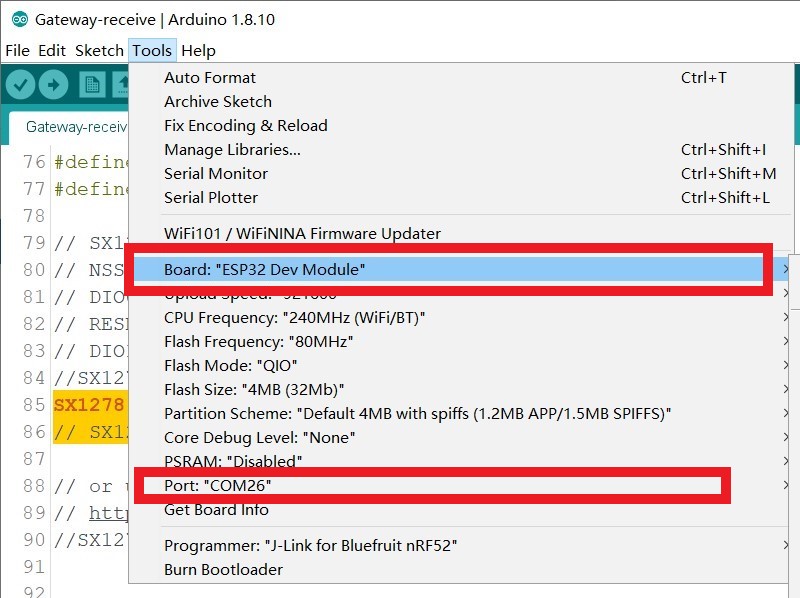Click line number 76 in the editor gutter

coord(34,162)
